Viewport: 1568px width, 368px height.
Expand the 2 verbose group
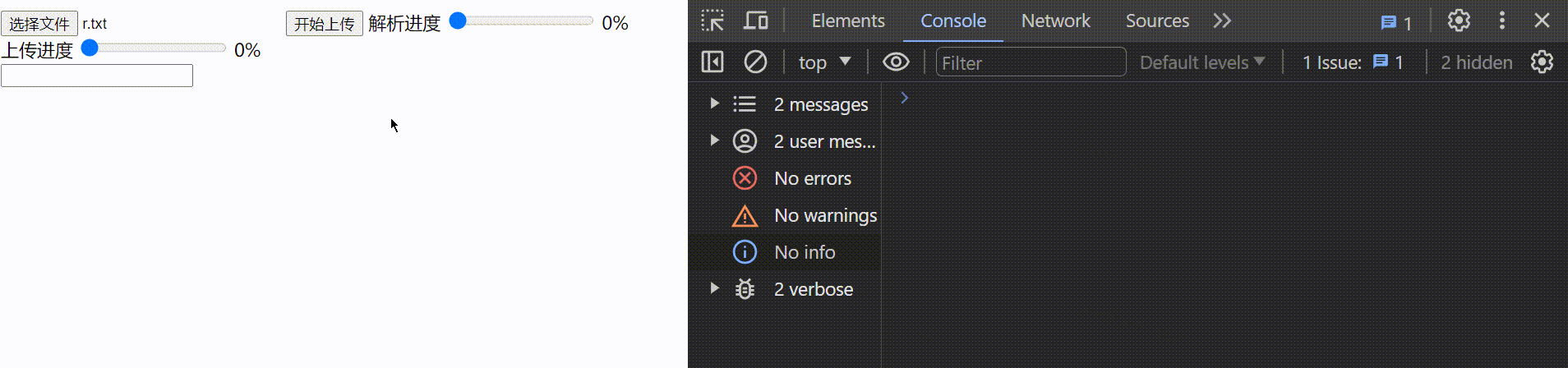coord(715,288)
